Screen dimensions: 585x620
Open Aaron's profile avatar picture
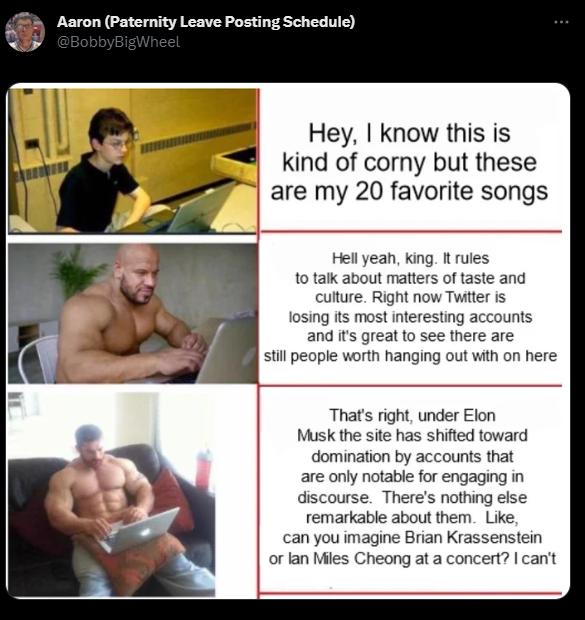tap(25, 32)
